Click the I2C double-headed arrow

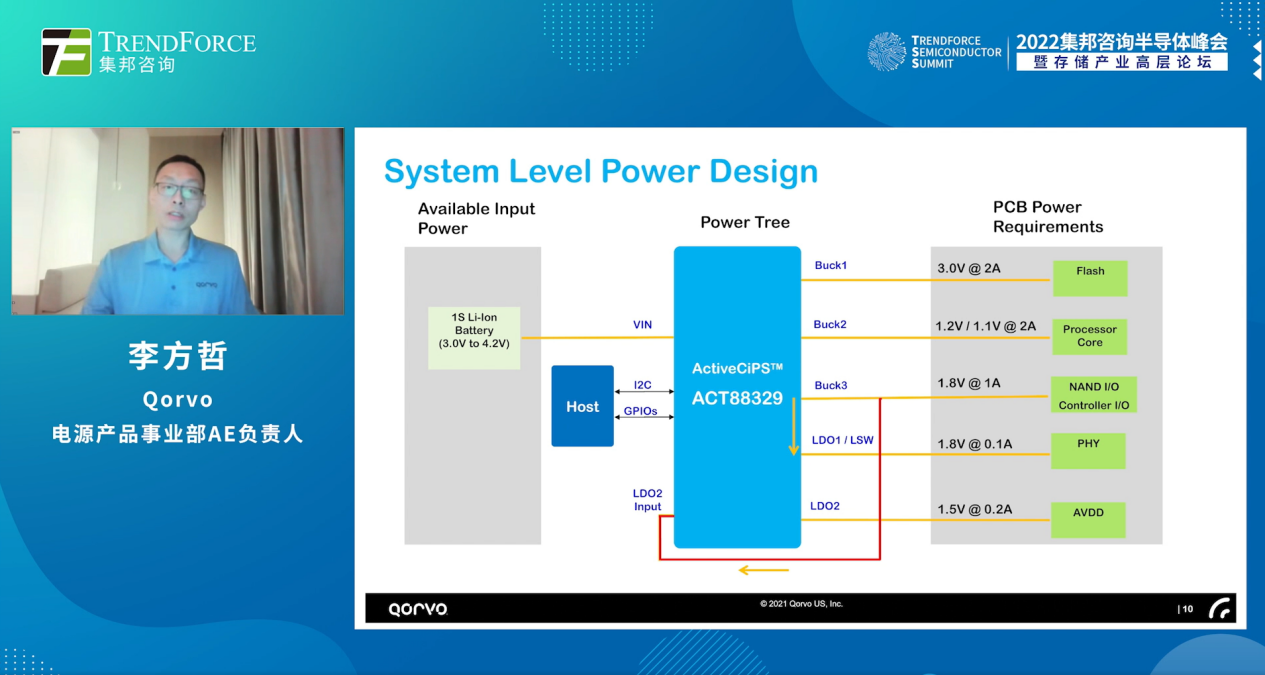click(x=643, y=392)
